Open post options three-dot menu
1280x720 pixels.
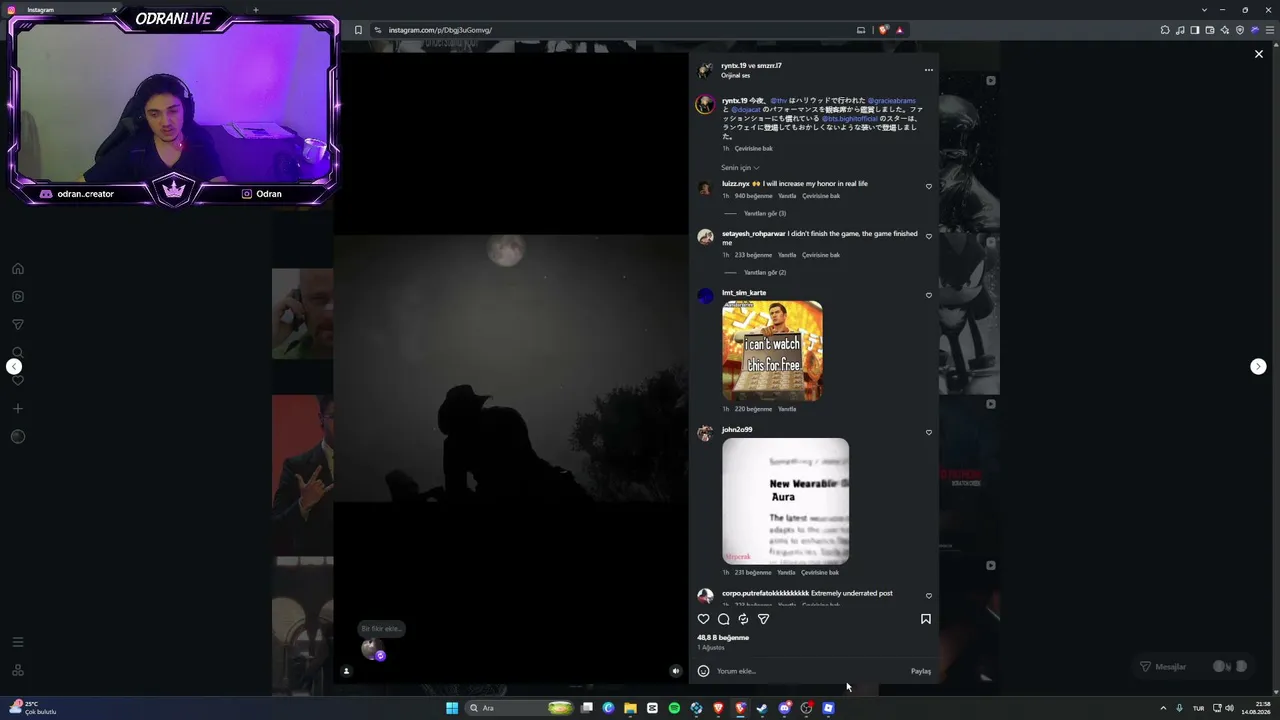click(928, 70)
